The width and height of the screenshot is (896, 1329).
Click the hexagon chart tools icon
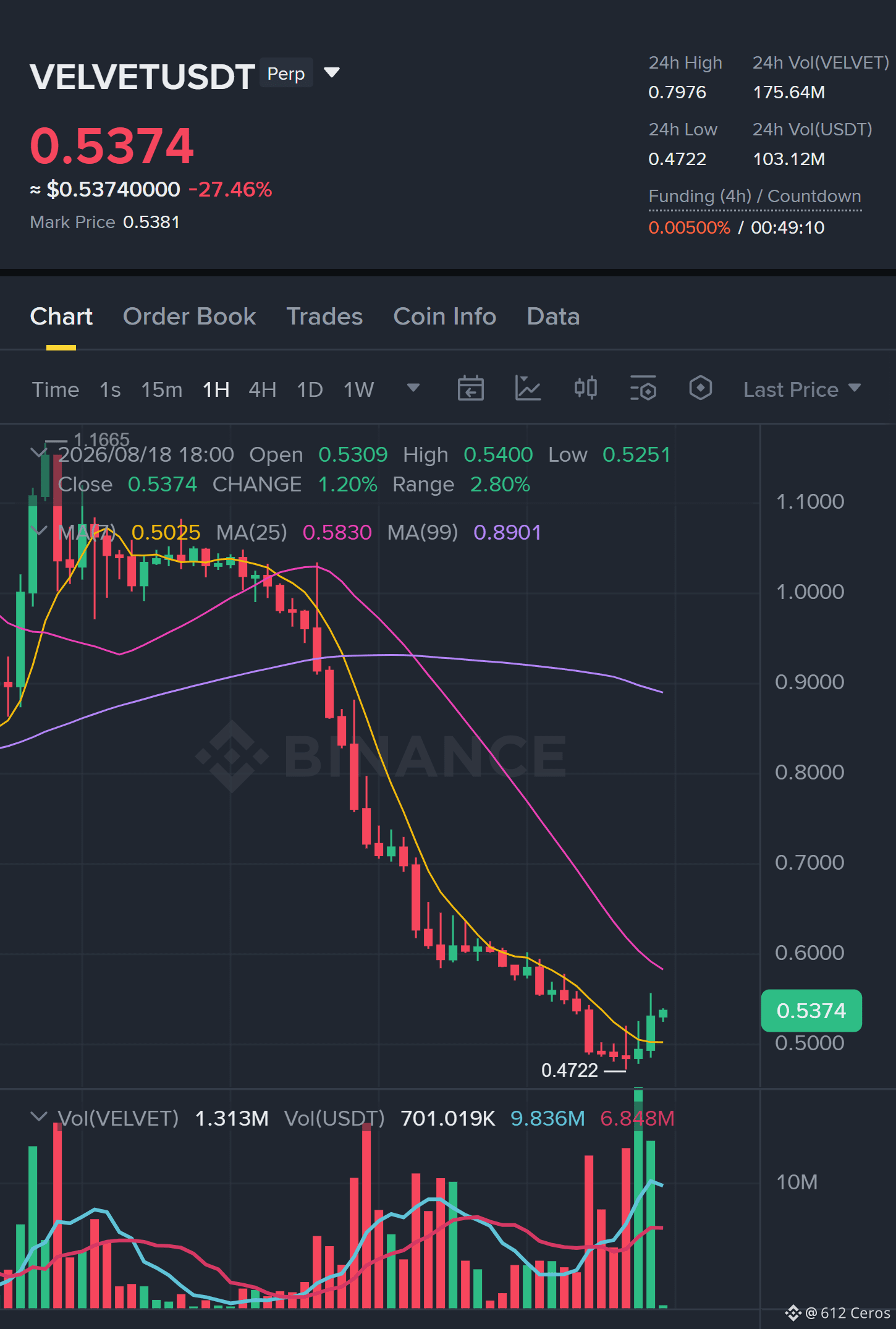coord(700,389)
